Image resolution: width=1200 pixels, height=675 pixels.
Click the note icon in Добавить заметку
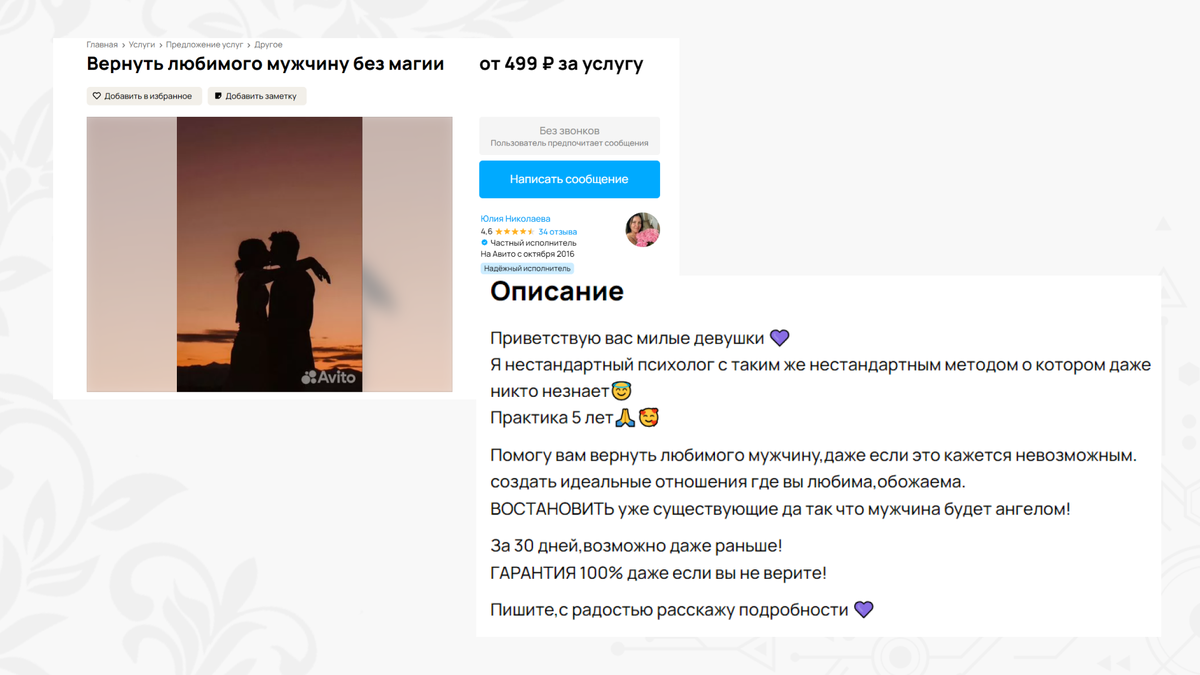(218, 96)
